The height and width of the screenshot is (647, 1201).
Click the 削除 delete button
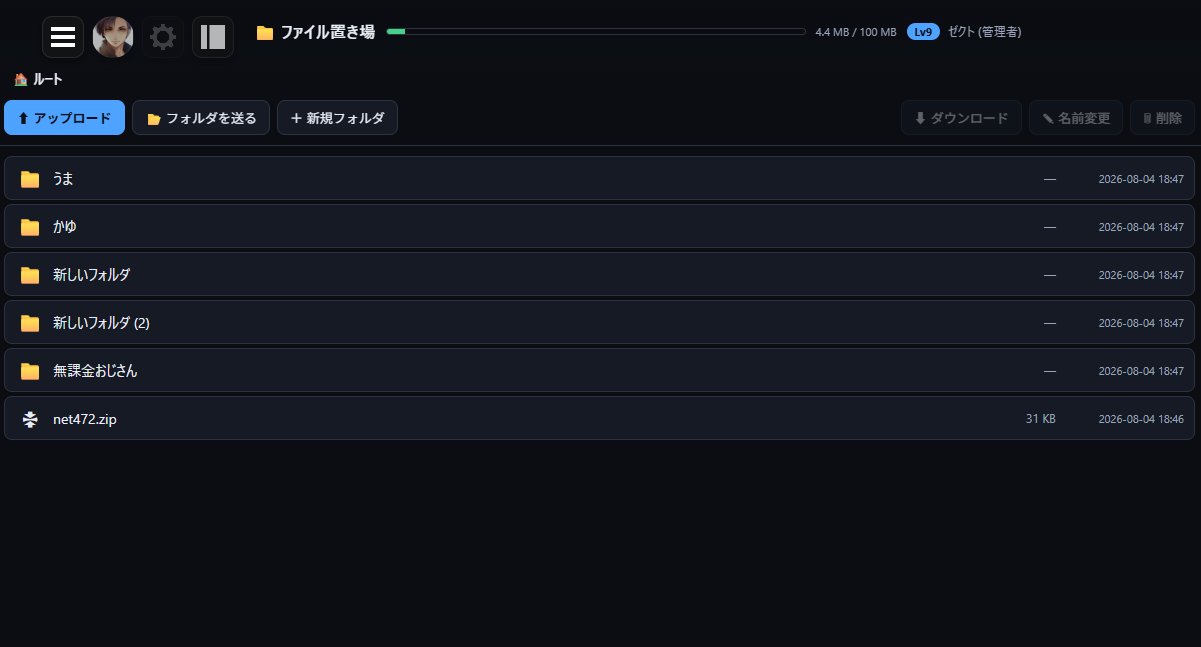pyautogui.click(x=1162, y=117)
